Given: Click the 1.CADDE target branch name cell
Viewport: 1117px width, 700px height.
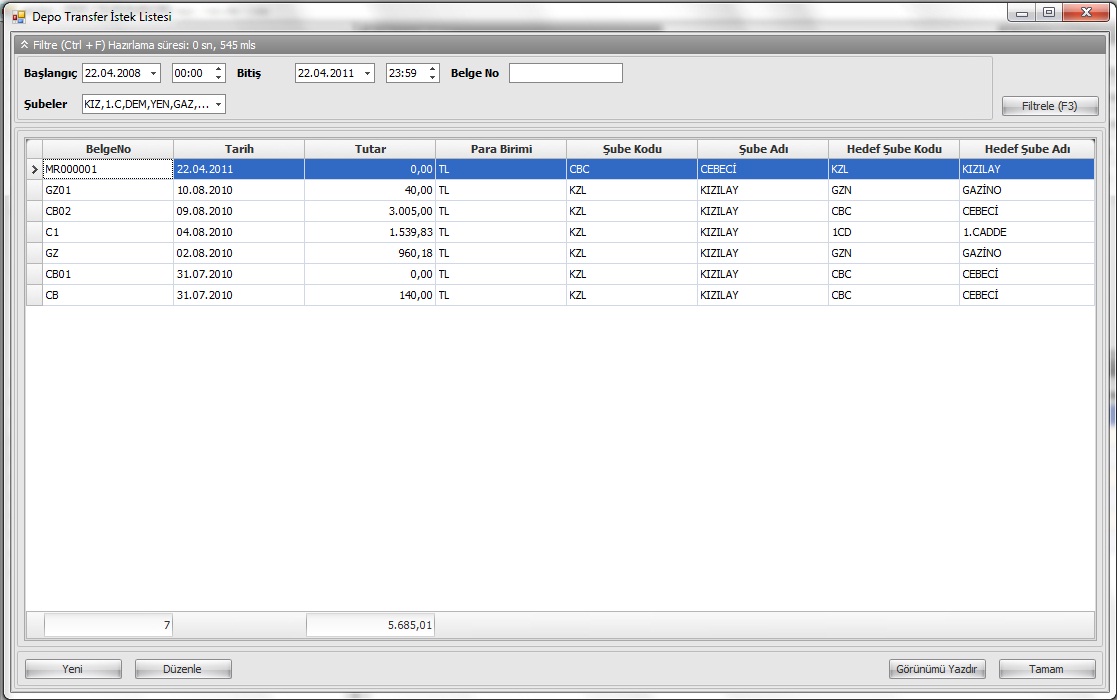Looking at the screenshot, I should pyautogui.click(x=1027, y=232).
